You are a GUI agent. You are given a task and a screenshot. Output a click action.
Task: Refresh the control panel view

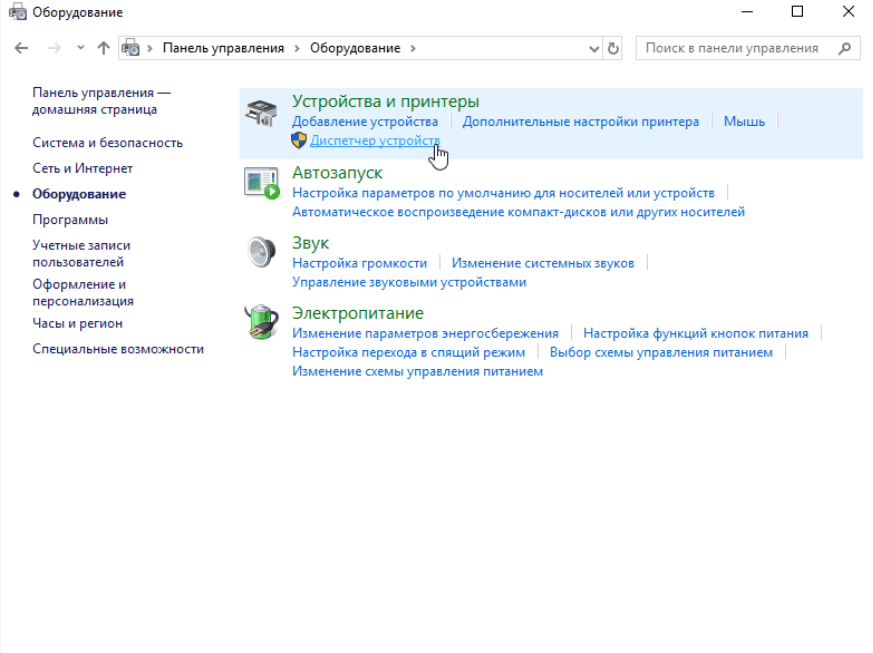click(x=613, y=48)
